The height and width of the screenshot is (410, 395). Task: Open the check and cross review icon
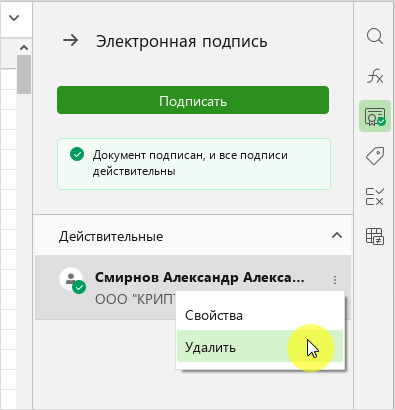coord(375,196)
